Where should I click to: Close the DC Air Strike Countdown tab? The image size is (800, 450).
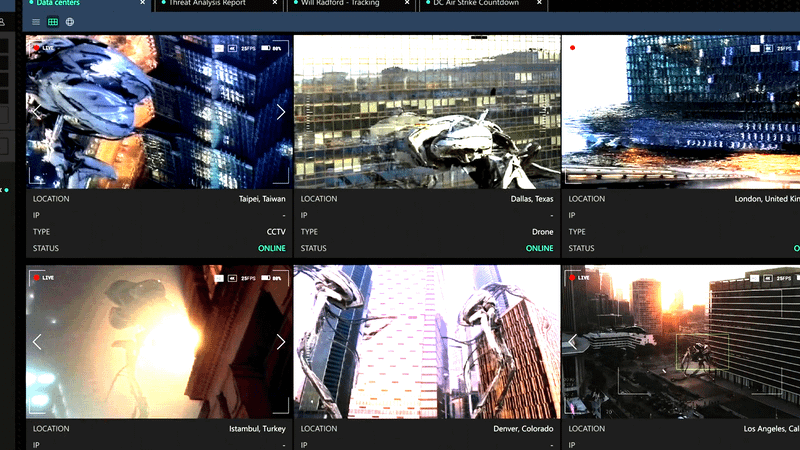click(x=539, y=3)
